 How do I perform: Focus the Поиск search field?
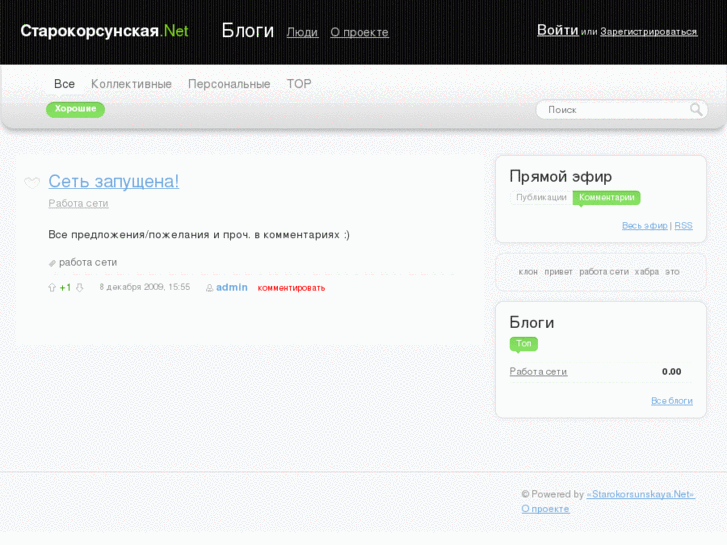612,110
